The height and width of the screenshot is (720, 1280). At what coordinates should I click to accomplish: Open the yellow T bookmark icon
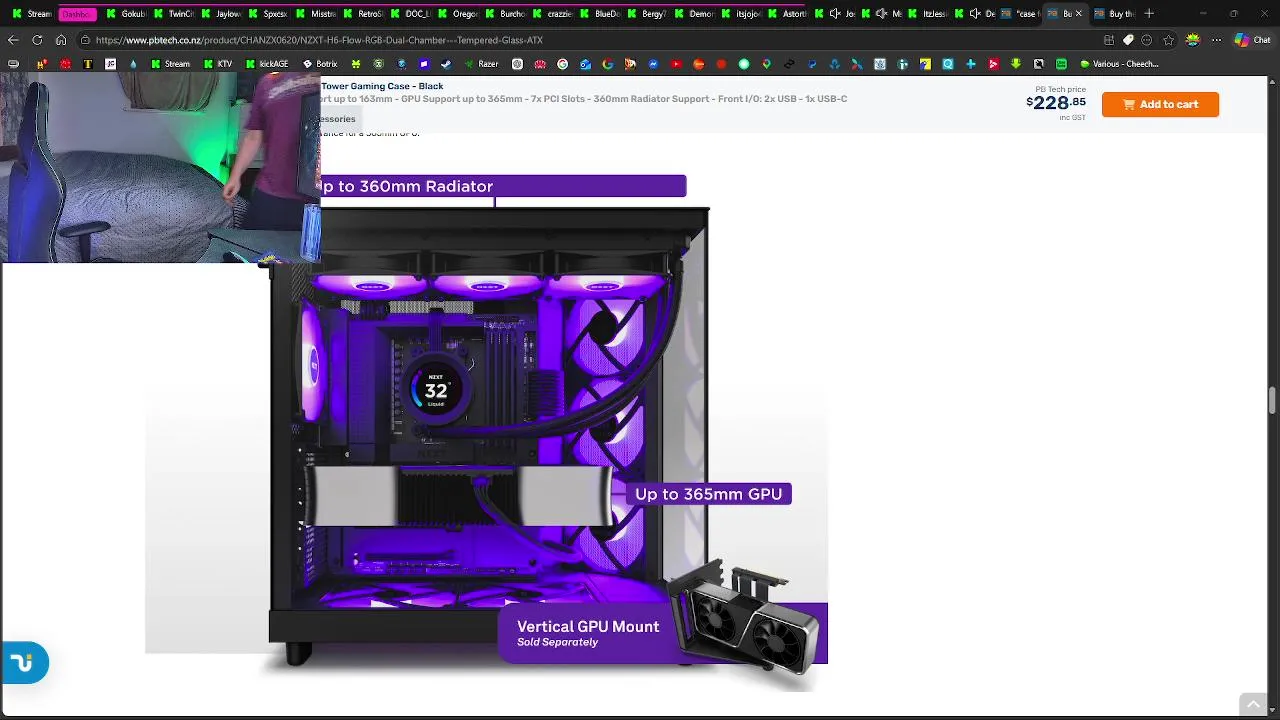tap(88, 64)
